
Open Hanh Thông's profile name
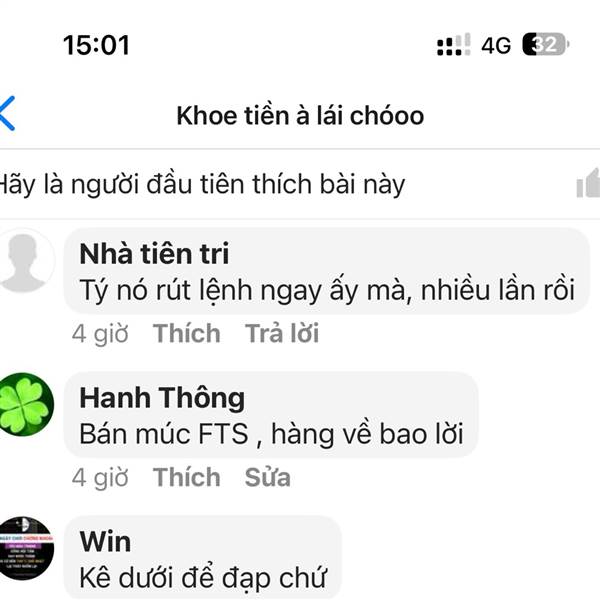(162, 398)
